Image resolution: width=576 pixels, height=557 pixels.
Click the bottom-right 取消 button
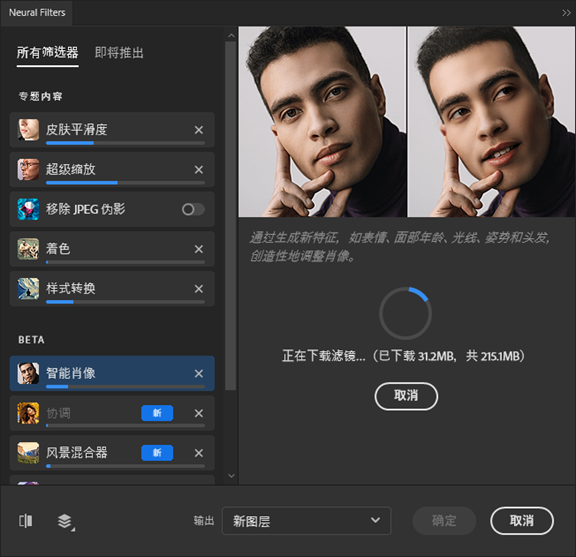(x=522, y=521)
